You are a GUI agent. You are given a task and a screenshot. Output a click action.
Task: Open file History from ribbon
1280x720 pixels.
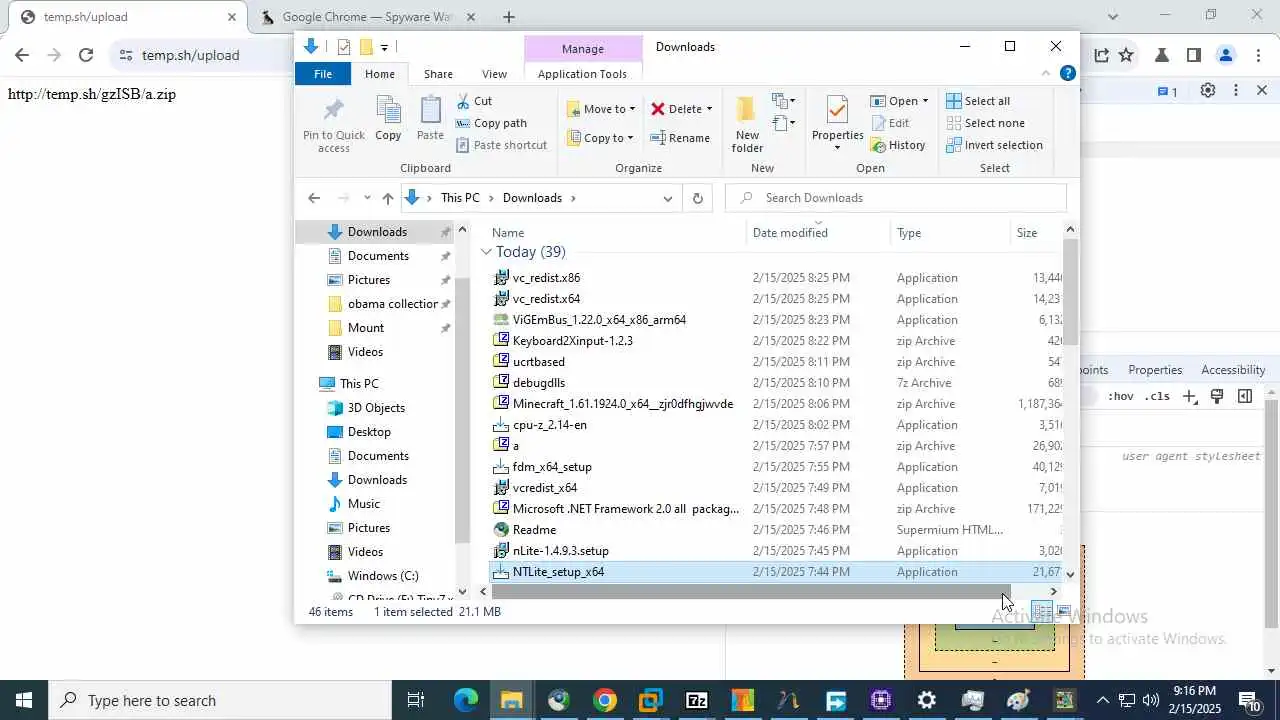pos(898,145)
